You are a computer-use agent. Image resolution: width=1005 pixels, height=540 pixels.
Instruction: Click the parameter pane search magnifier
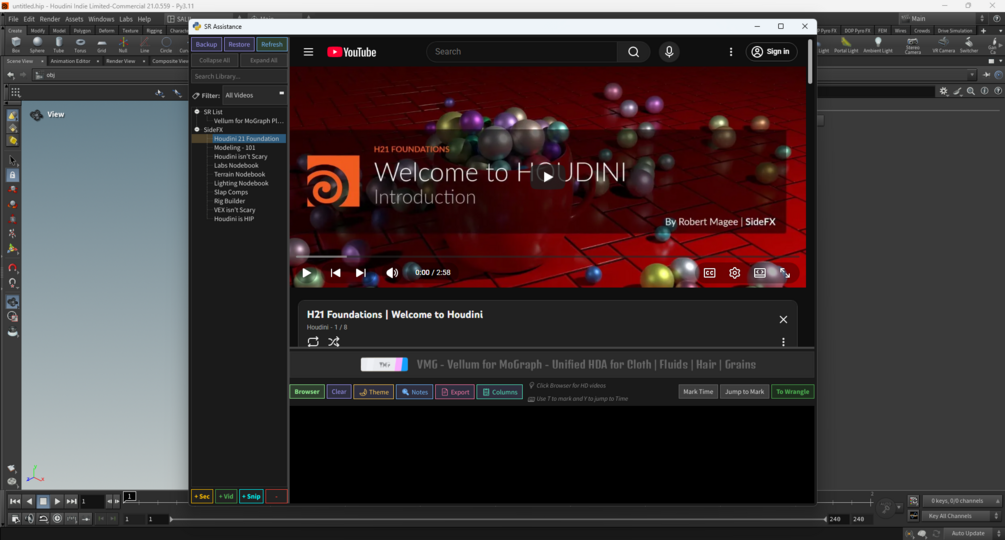(971, 92)
